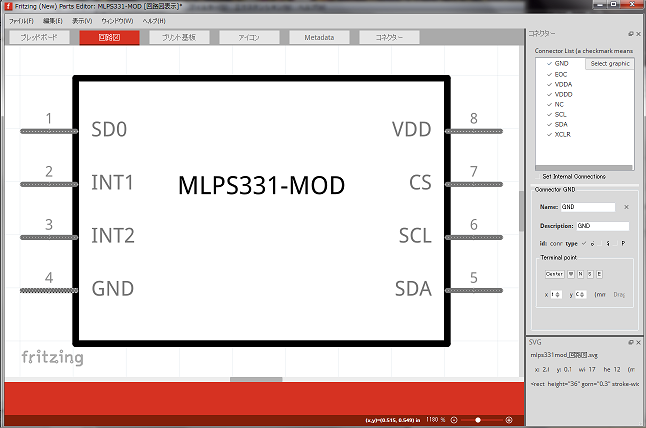The image size is (646, 428).
Task: Click the zoom out minus icon
Action: pyautogui.click(x=454, y=420)
